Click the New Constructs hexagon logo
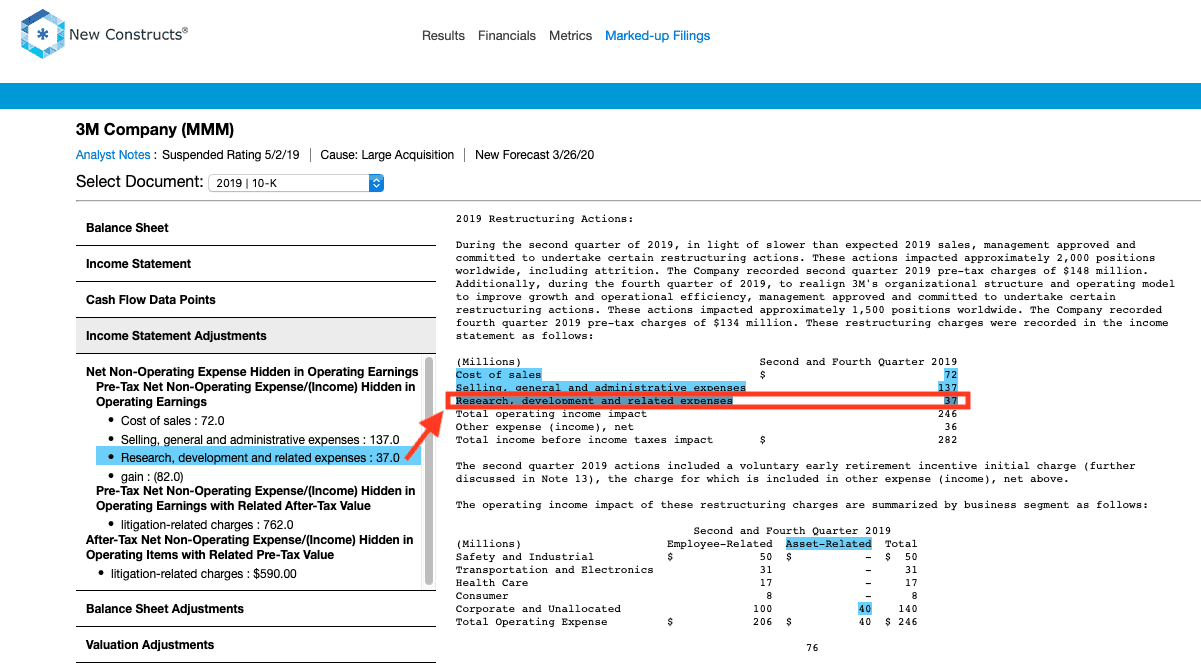This screenshot has width=1201, height=664. point(42,34)
